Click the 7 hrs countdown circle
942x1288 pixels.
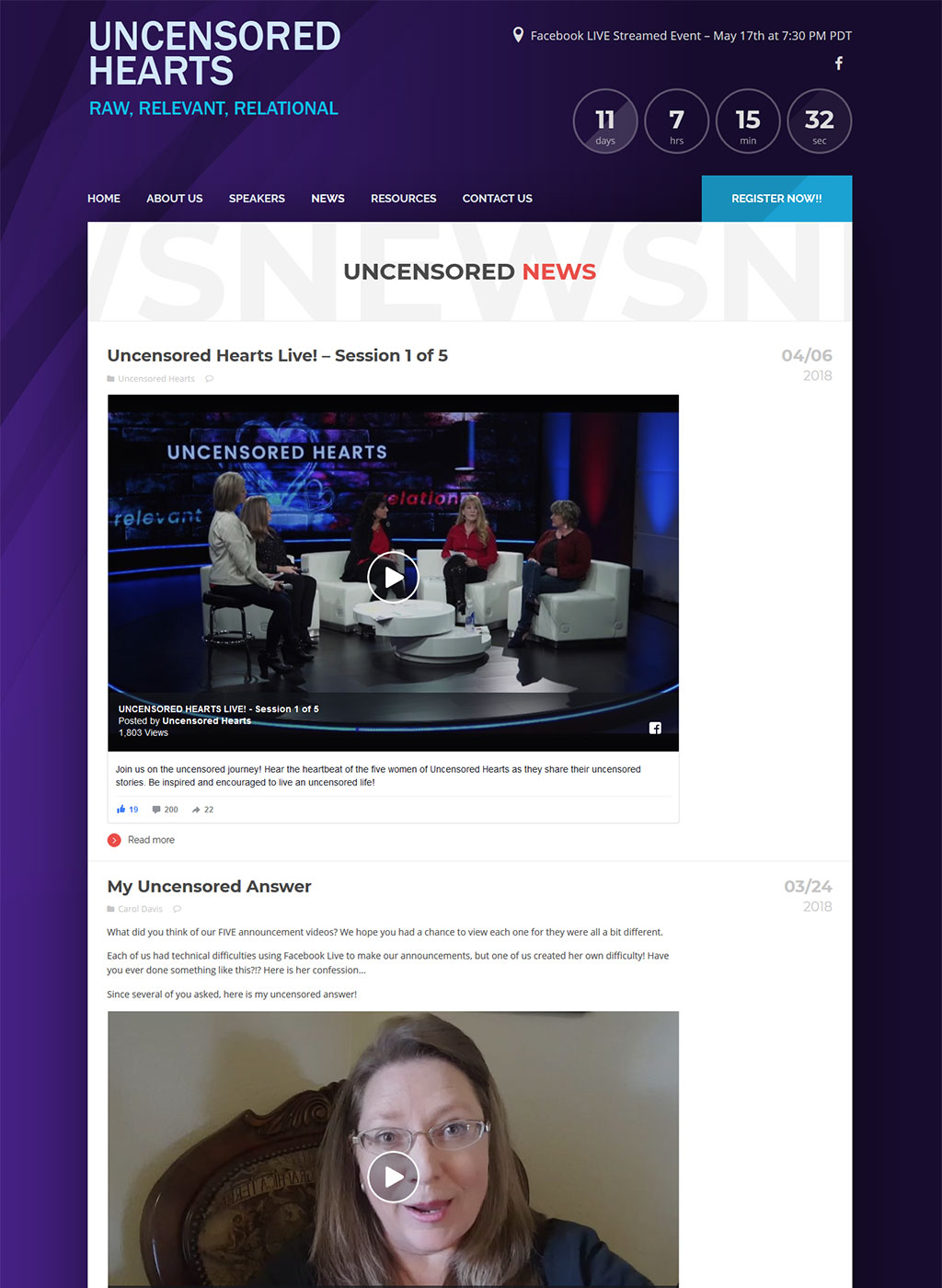[676, 121]
